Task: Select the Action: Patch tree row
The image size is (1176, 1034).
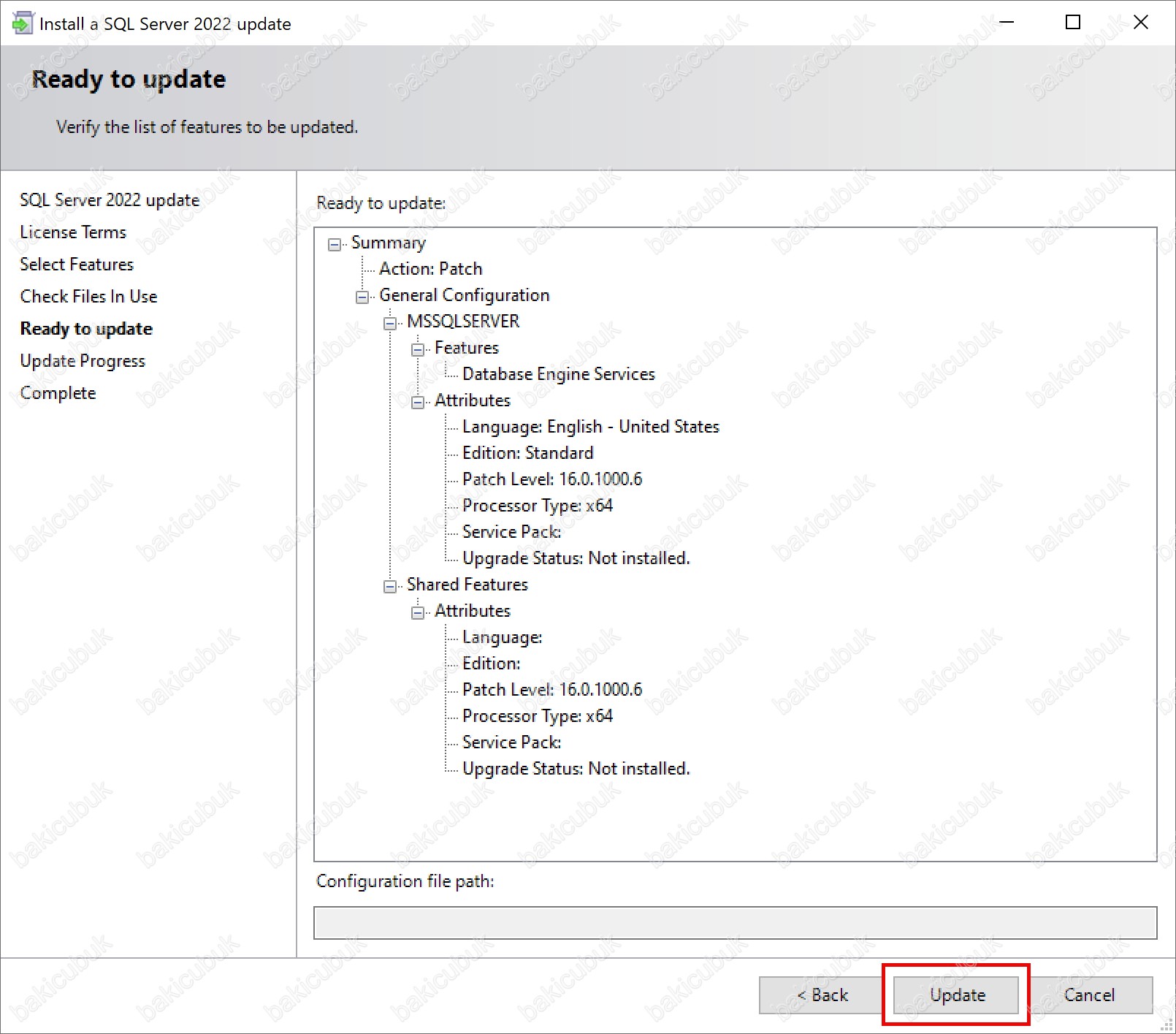Action: click(430, 269)
